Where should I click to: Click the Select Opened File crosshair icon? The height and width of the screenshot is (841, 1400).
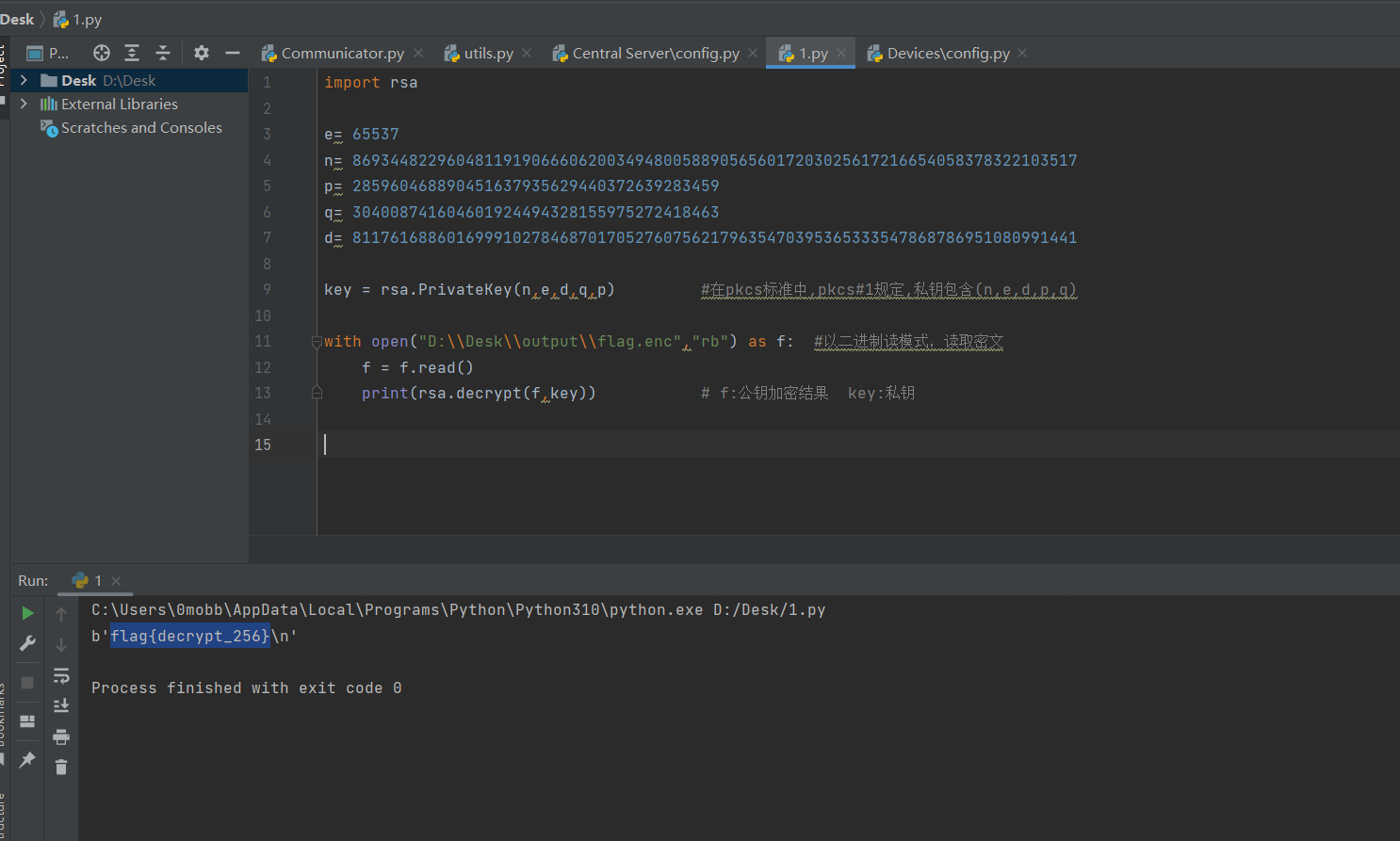click(x=102, y=53)
